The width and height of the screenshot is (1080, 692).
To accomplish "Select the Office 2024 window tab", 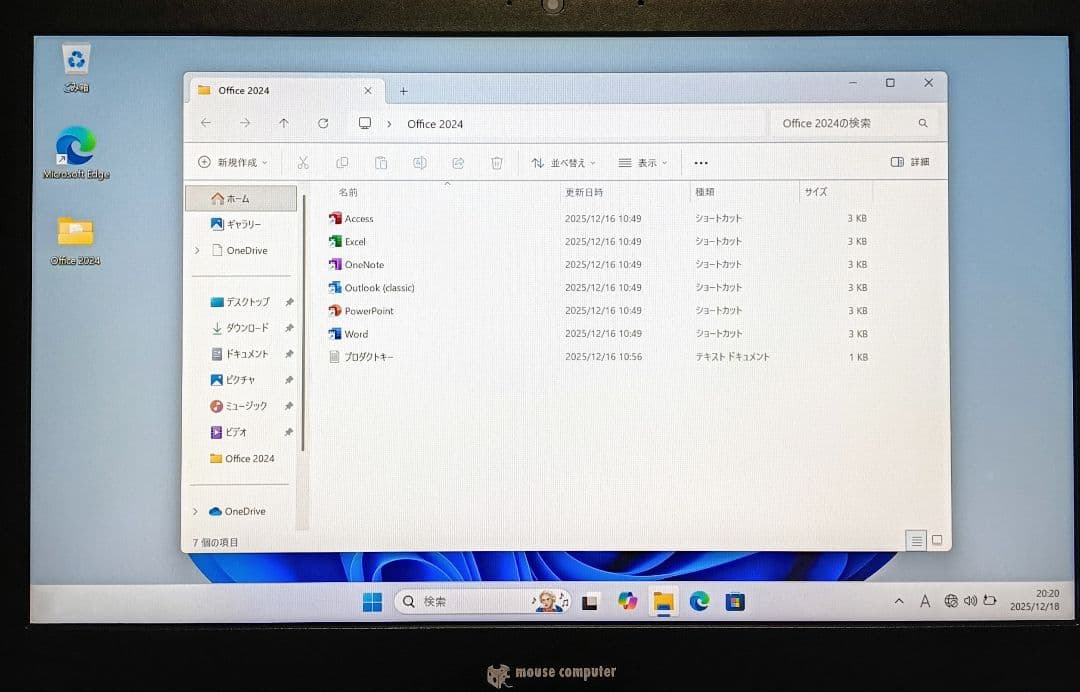I will coord(286,90).
